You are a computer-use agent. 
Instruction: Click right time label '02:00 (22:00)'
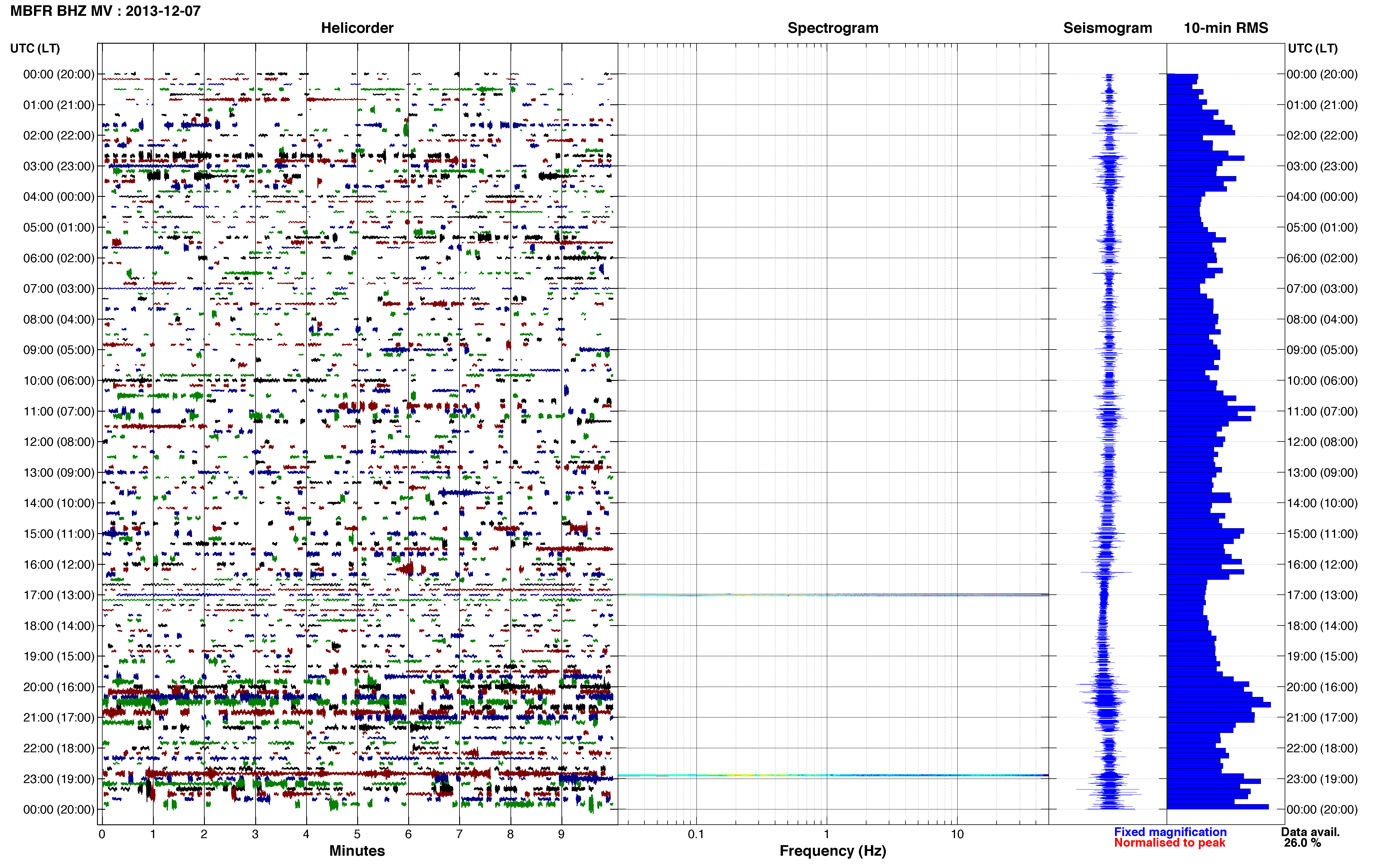1322,135
